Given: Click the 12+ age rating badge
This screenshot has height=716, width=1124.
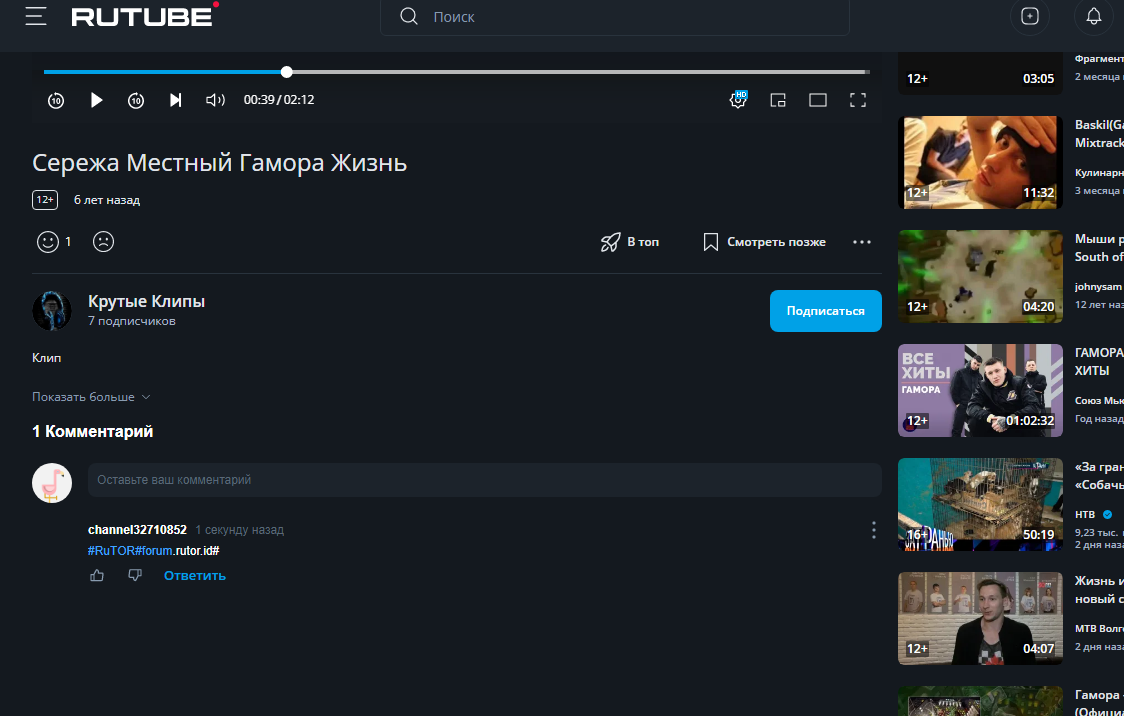Looking at the screenshot, I should tap(44, 200).
